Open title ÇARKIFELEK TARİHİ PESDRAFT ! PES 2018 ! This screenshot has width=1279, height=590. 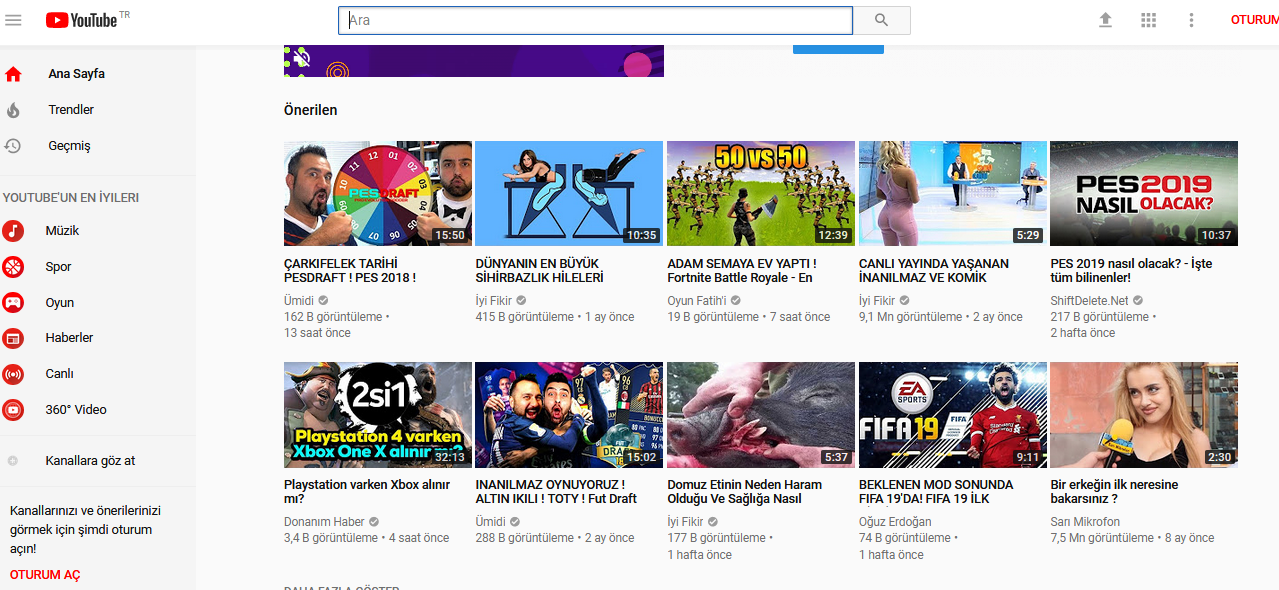tap(350, 271)
